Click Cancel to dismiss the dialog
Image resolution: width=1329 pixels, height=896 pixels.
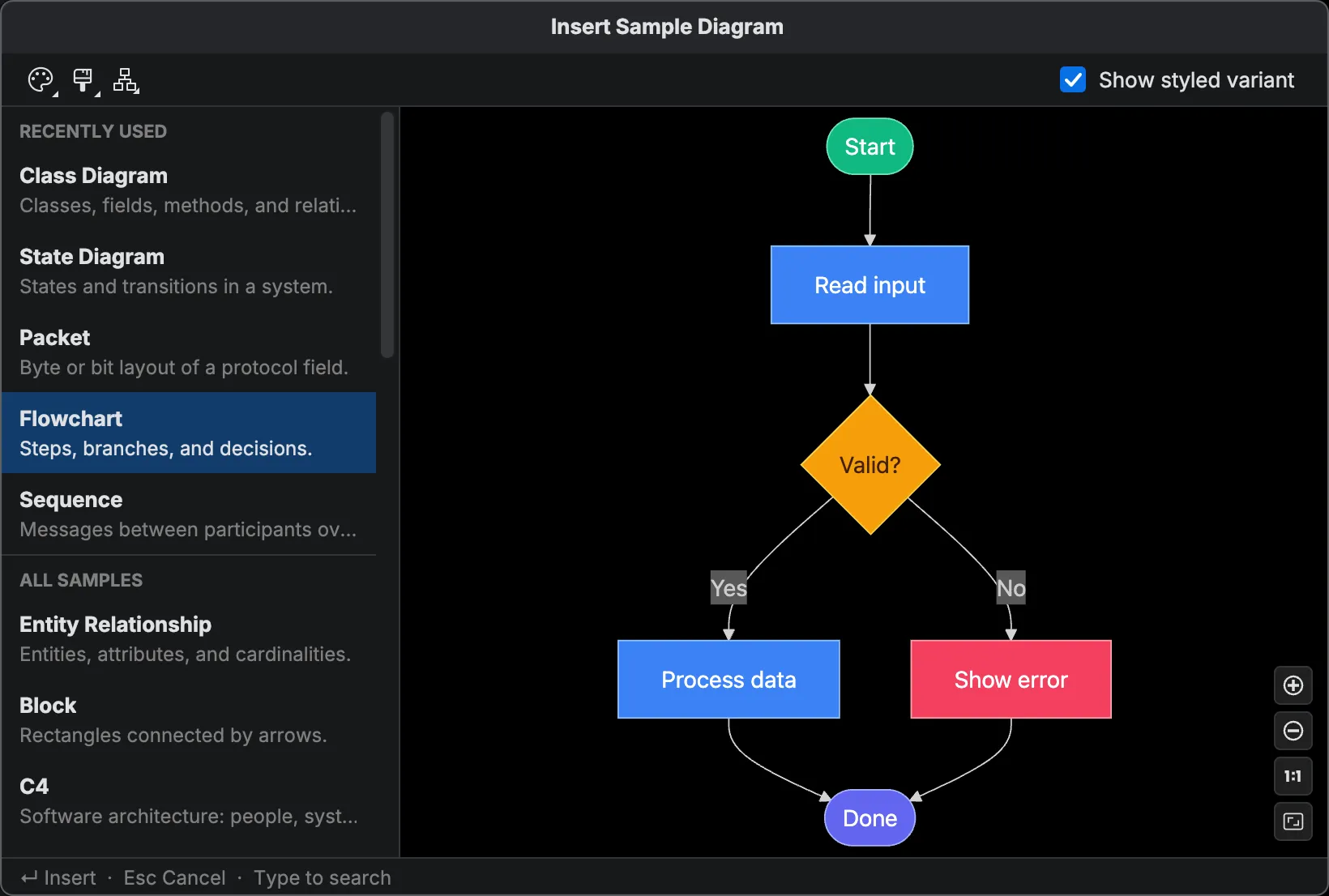tap(174, 877)
